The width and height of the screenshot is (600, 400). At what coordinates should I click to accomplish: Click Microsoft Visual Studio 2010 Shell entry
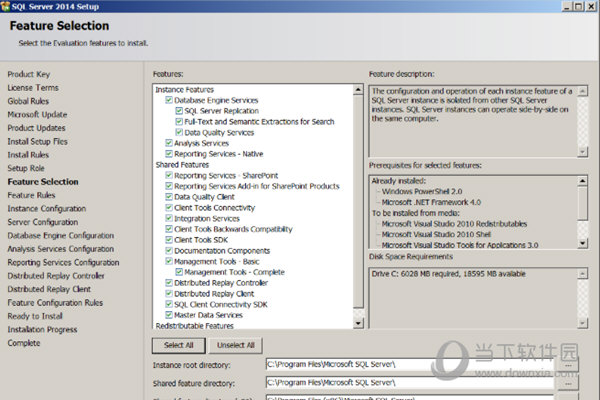pos(436,234)
